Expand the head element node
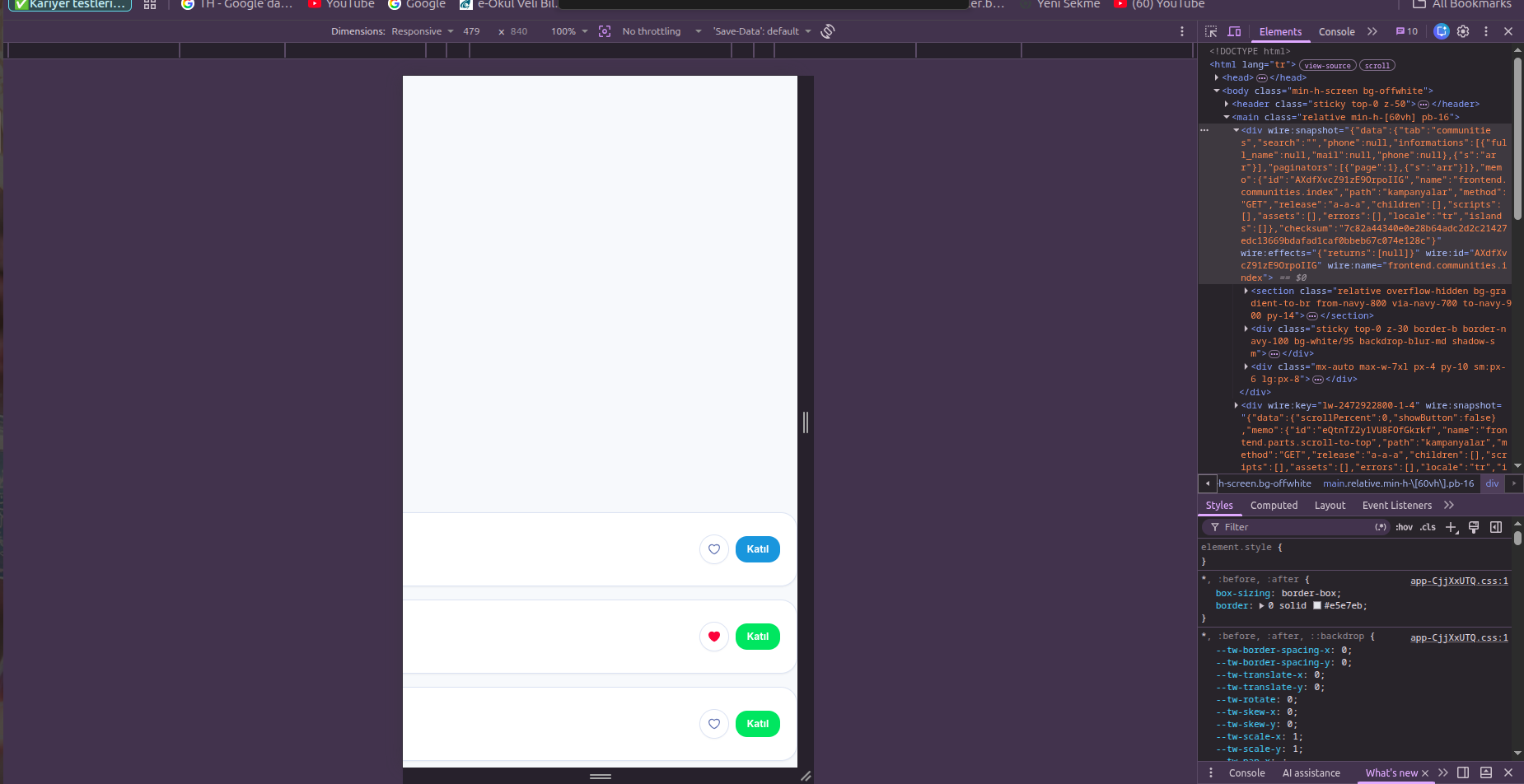Image resolution: width=1524 pixels, height=784 pixels. 1217,77
